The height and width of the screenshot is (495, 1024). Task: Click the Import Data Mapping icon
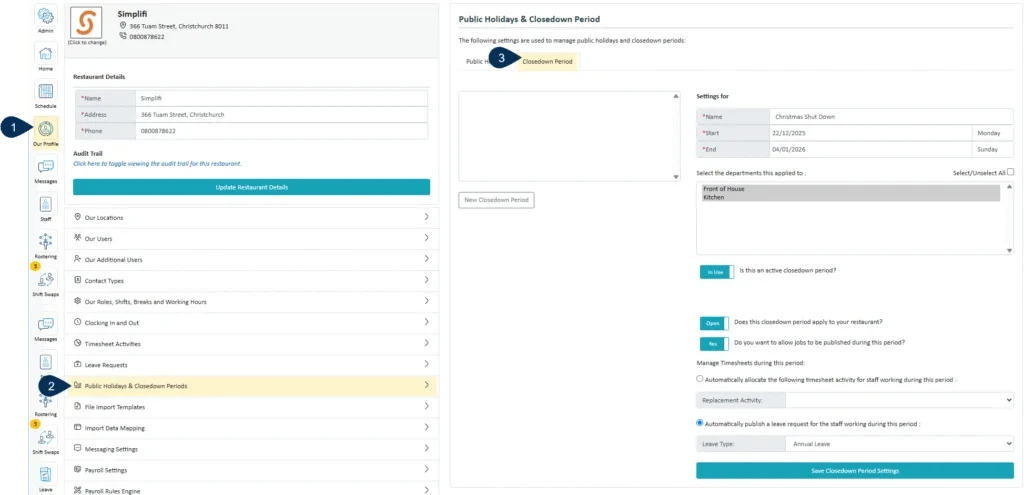pyautogui.click(x=78, y=427)
